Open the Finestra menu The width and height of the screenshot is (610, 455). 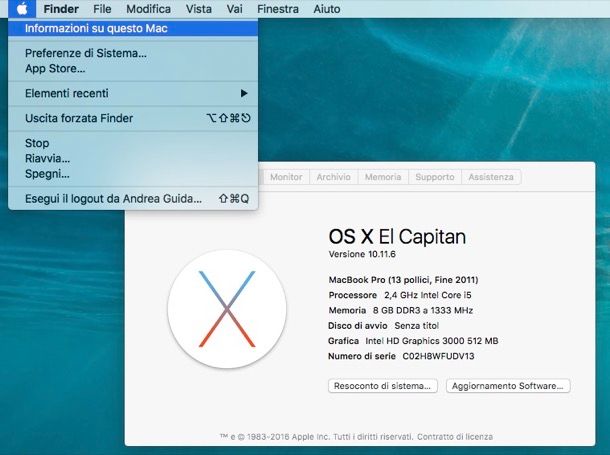click(278, 9)
